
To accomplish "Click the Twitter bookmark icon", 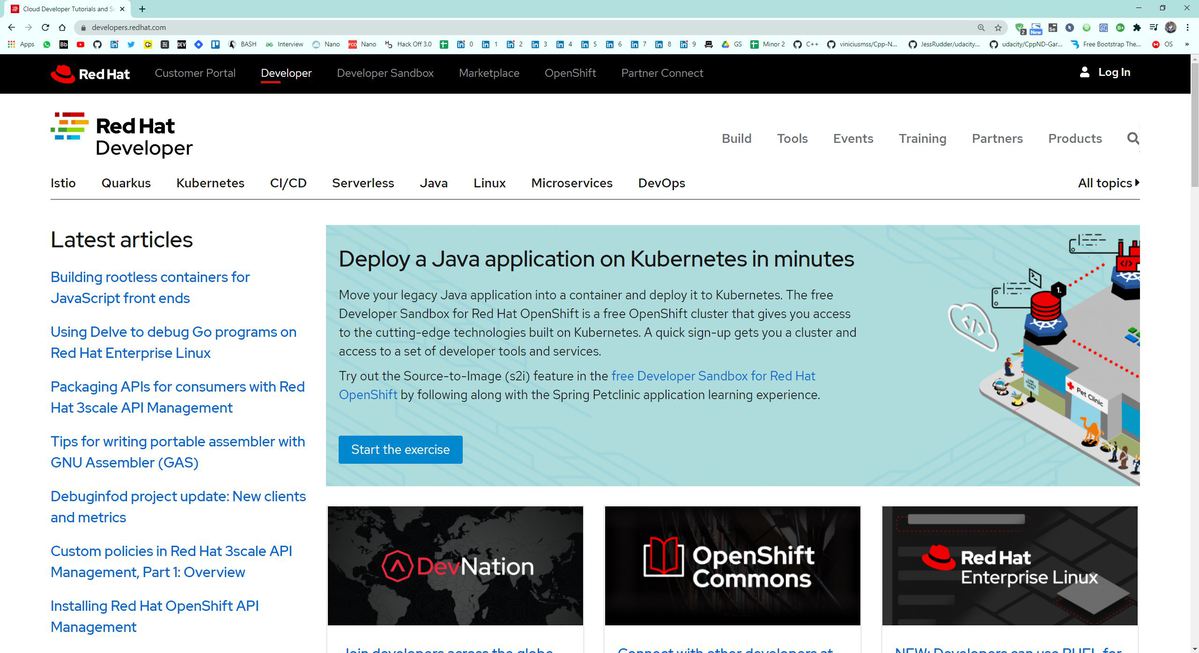I will (131, 44).
